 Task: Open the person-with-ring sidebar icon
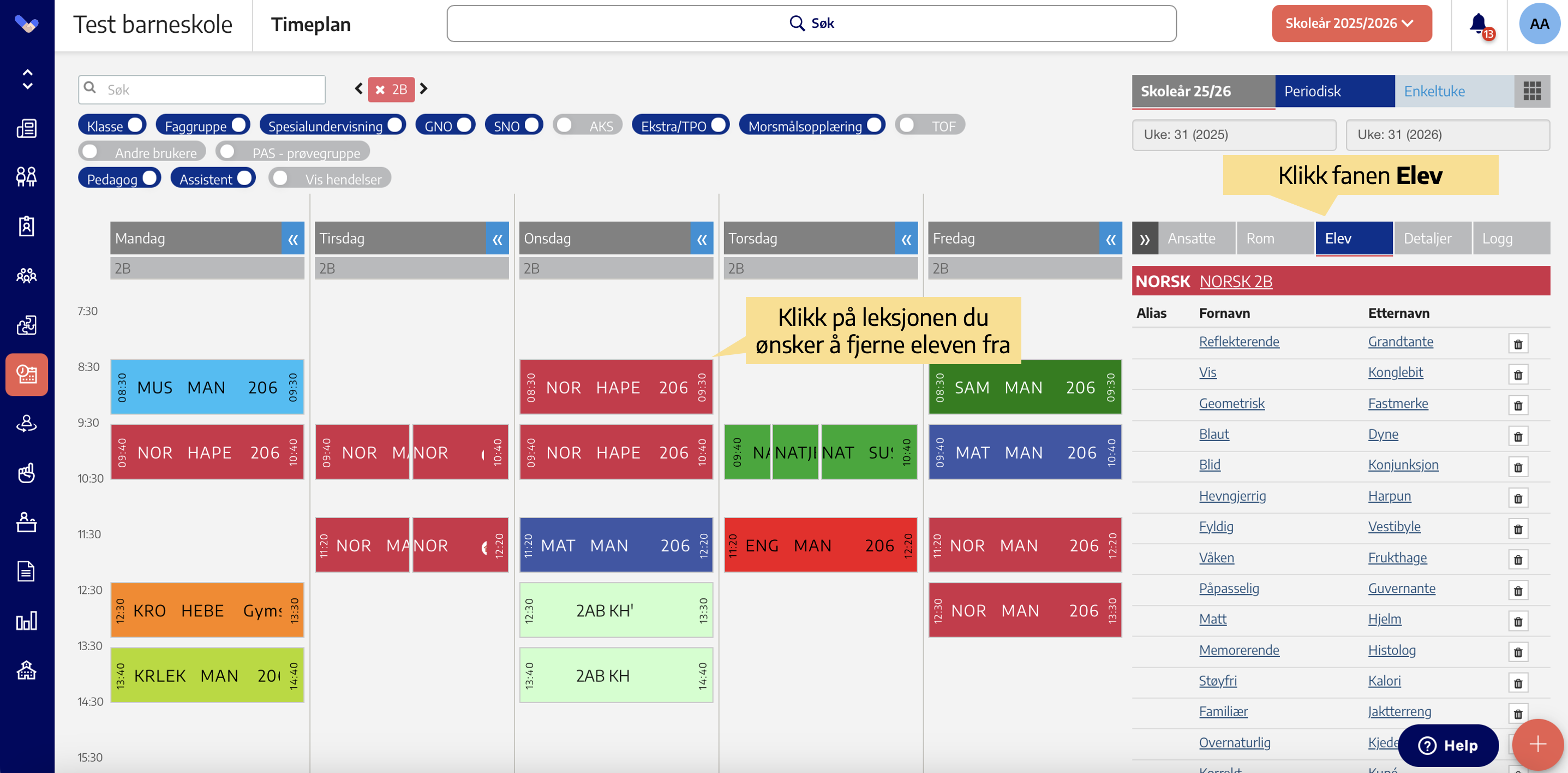pyautogui.click(x=26, y=424)
